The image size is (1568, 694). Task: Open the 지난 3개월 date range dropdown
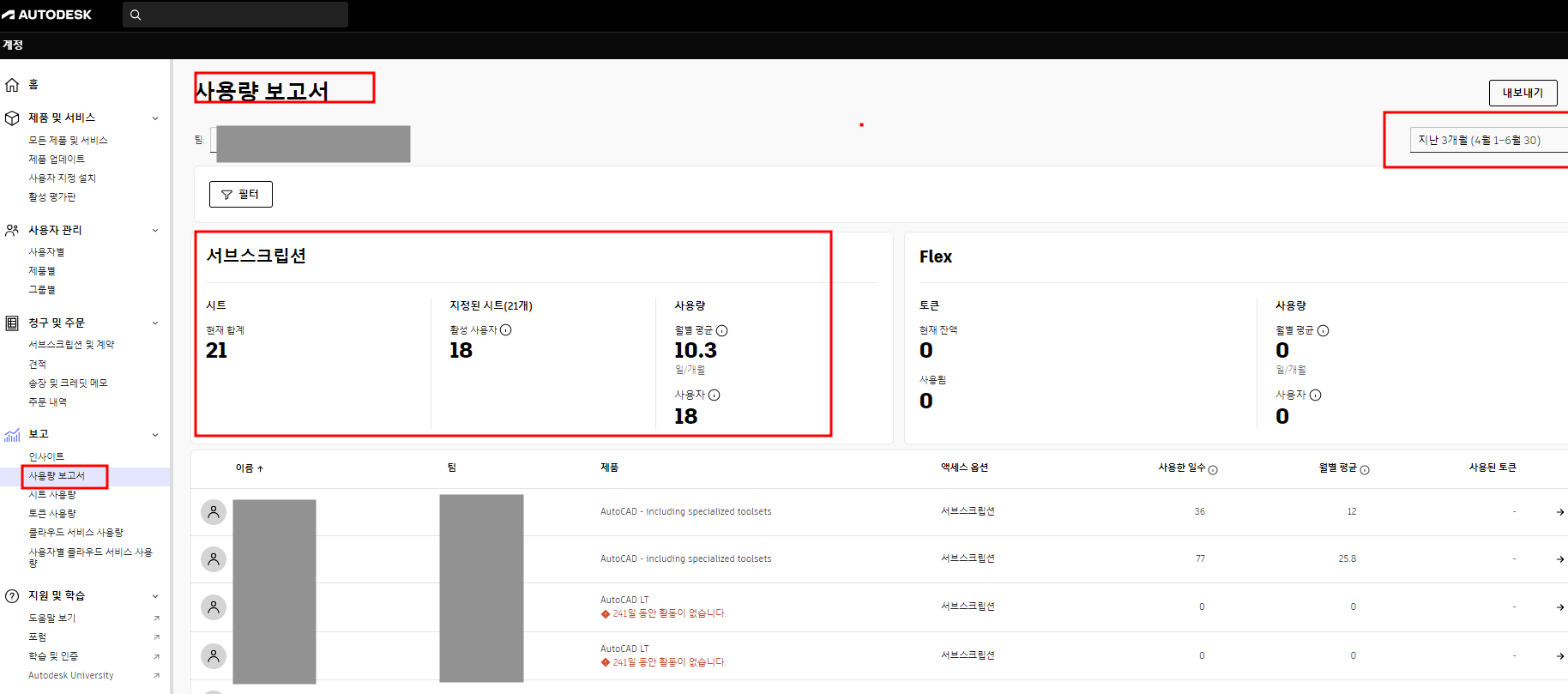pyautogui.click(x=1488, y=140)
